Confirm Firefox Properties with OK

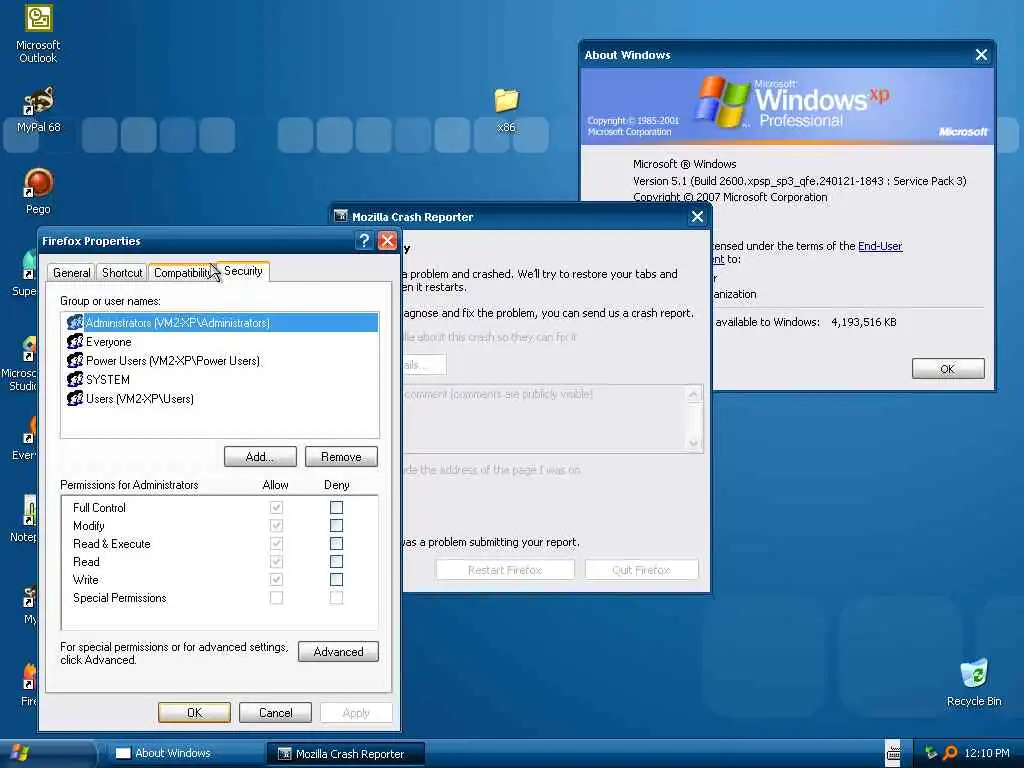click(195, 712)
